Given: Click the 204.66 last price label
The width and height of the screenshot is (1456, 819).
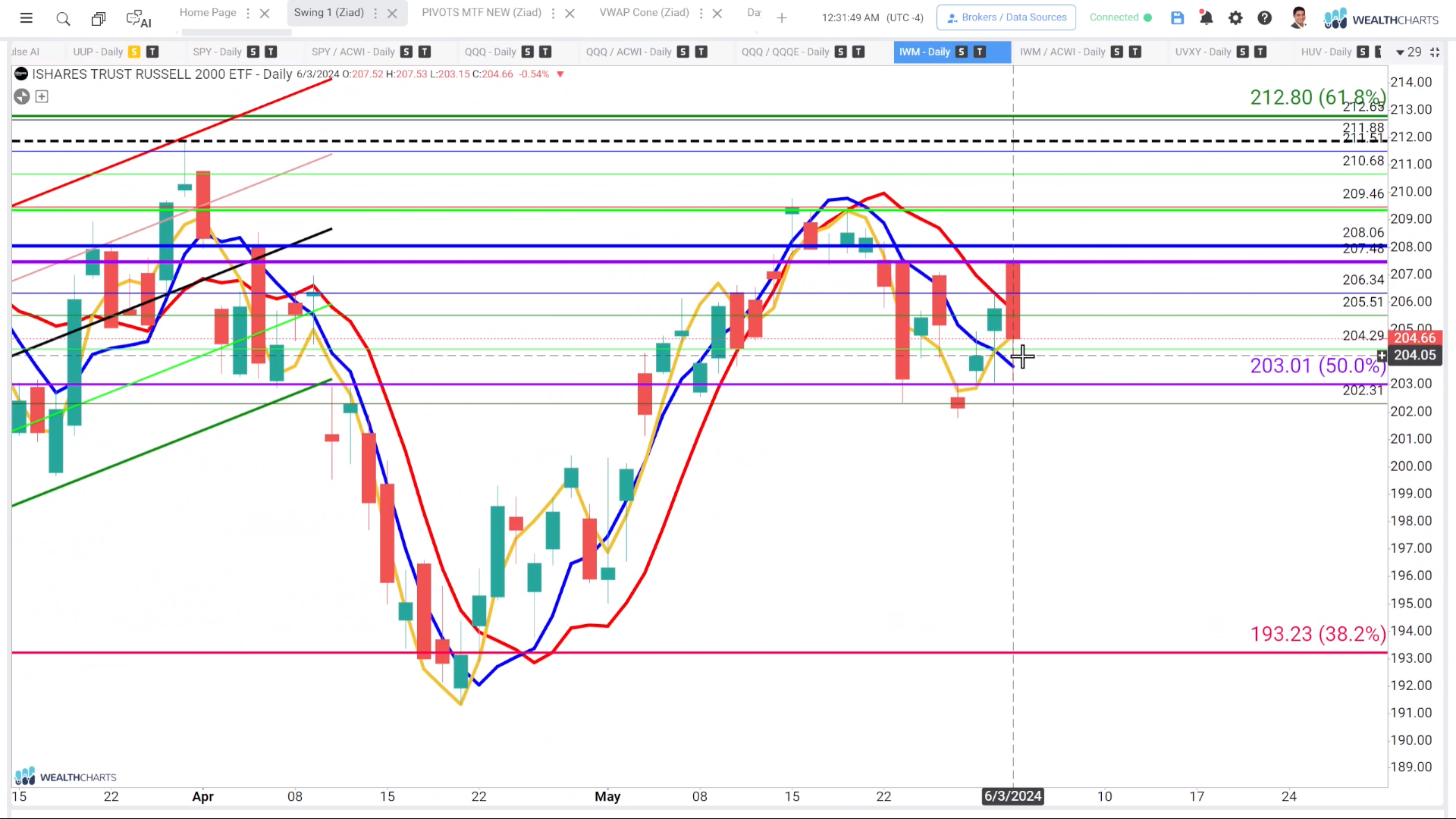Looking at the screenshot, I should pos(1415,338).
